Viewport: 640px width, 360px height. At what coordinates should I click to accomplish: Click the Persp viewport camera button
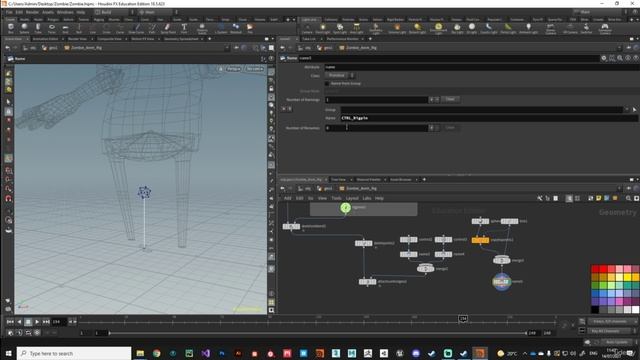pyautogui.click(x=233, y=69)
